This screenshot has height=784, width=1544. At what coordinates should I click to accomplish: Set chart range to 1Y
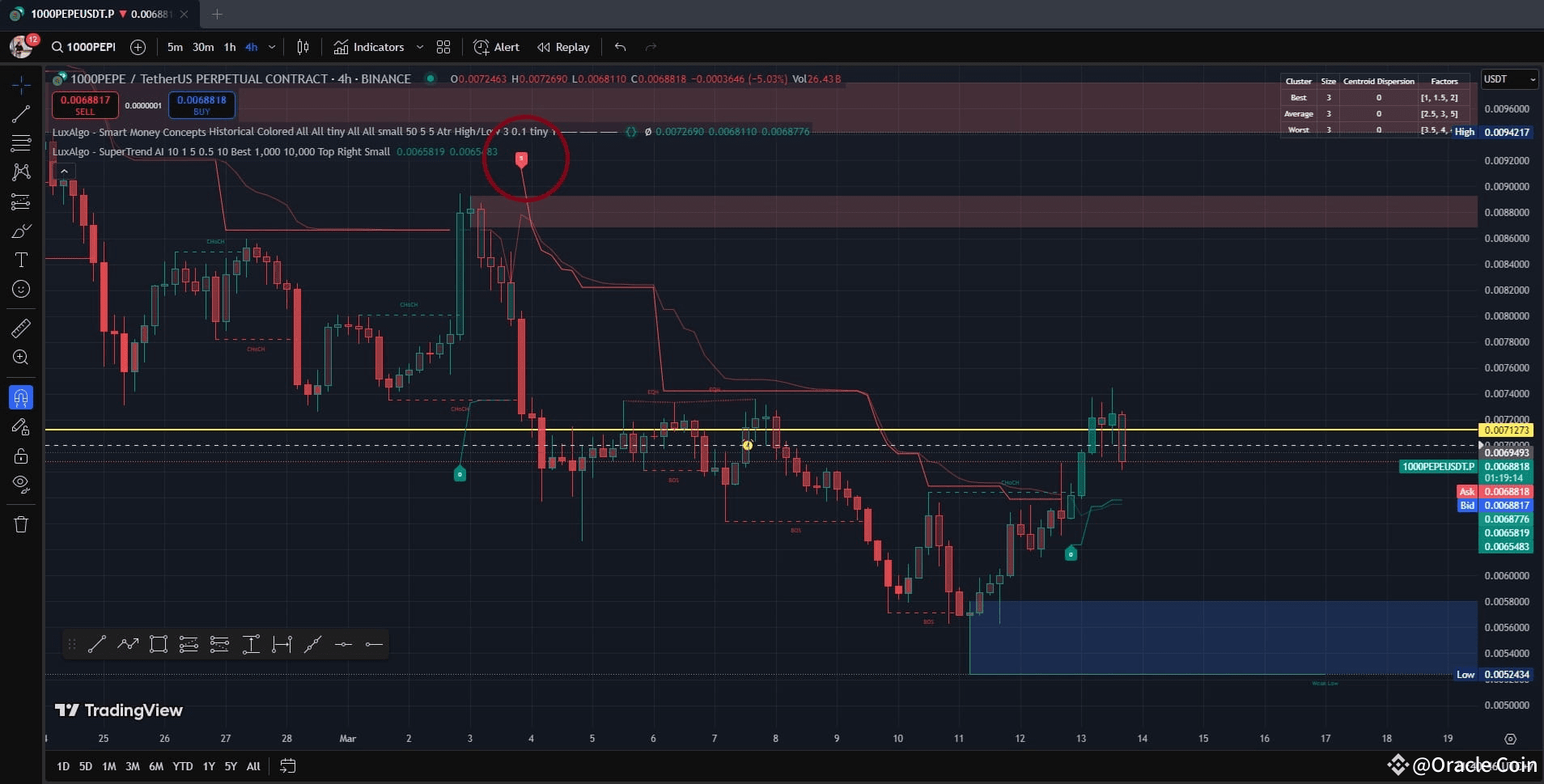pos(209,766)
